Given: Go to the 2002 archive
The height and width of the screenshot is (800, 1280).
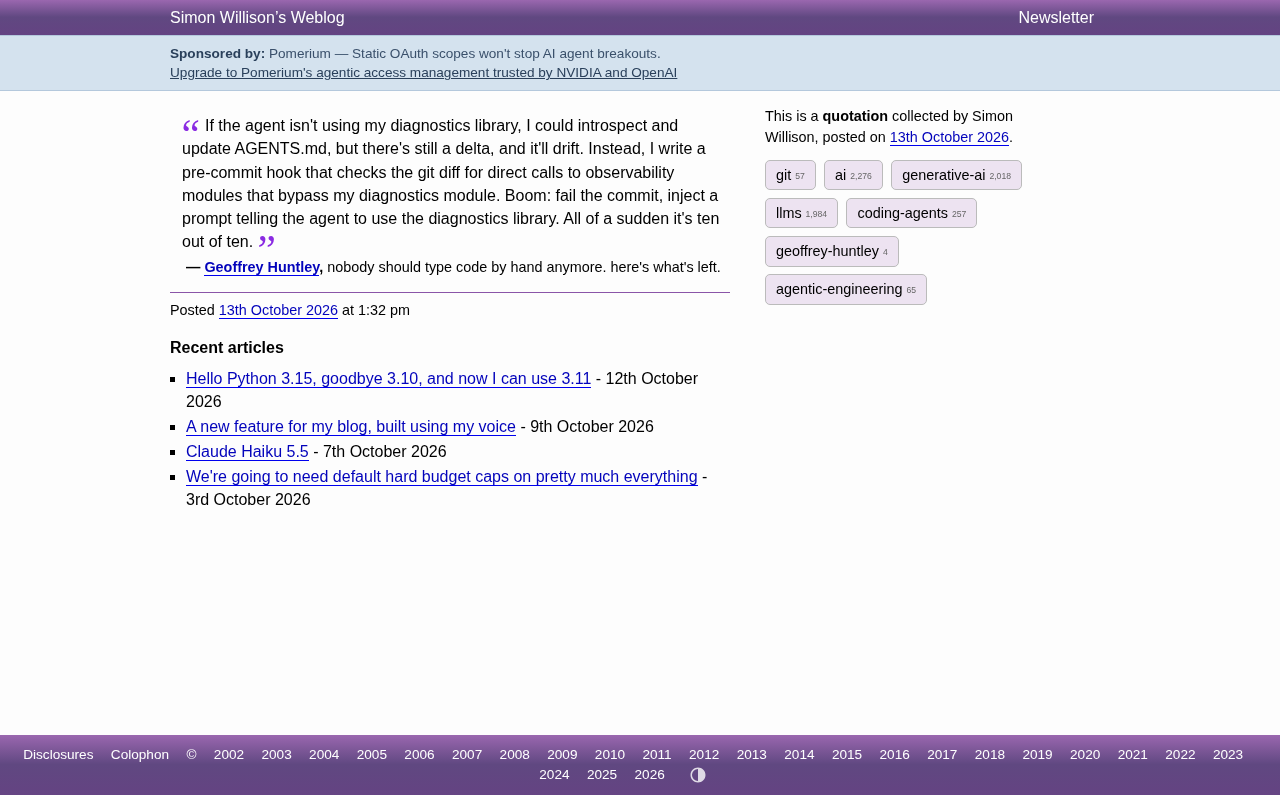Looking at the screenshot, I should (x=229, y=755).
